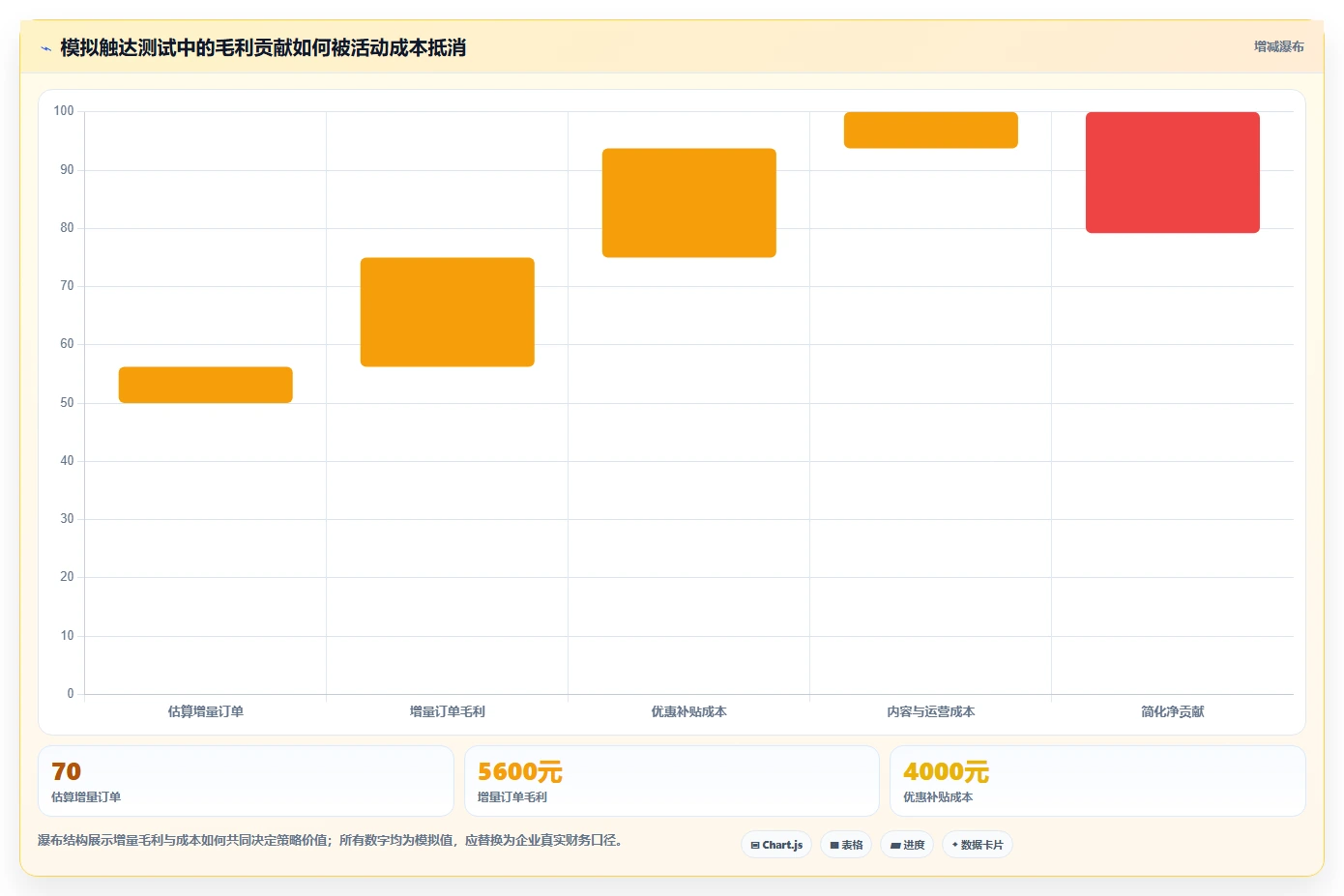Click the 估算增量订单 waterfall bar
Viewport: 1344px width, 896px height.
tap(206, 385)
